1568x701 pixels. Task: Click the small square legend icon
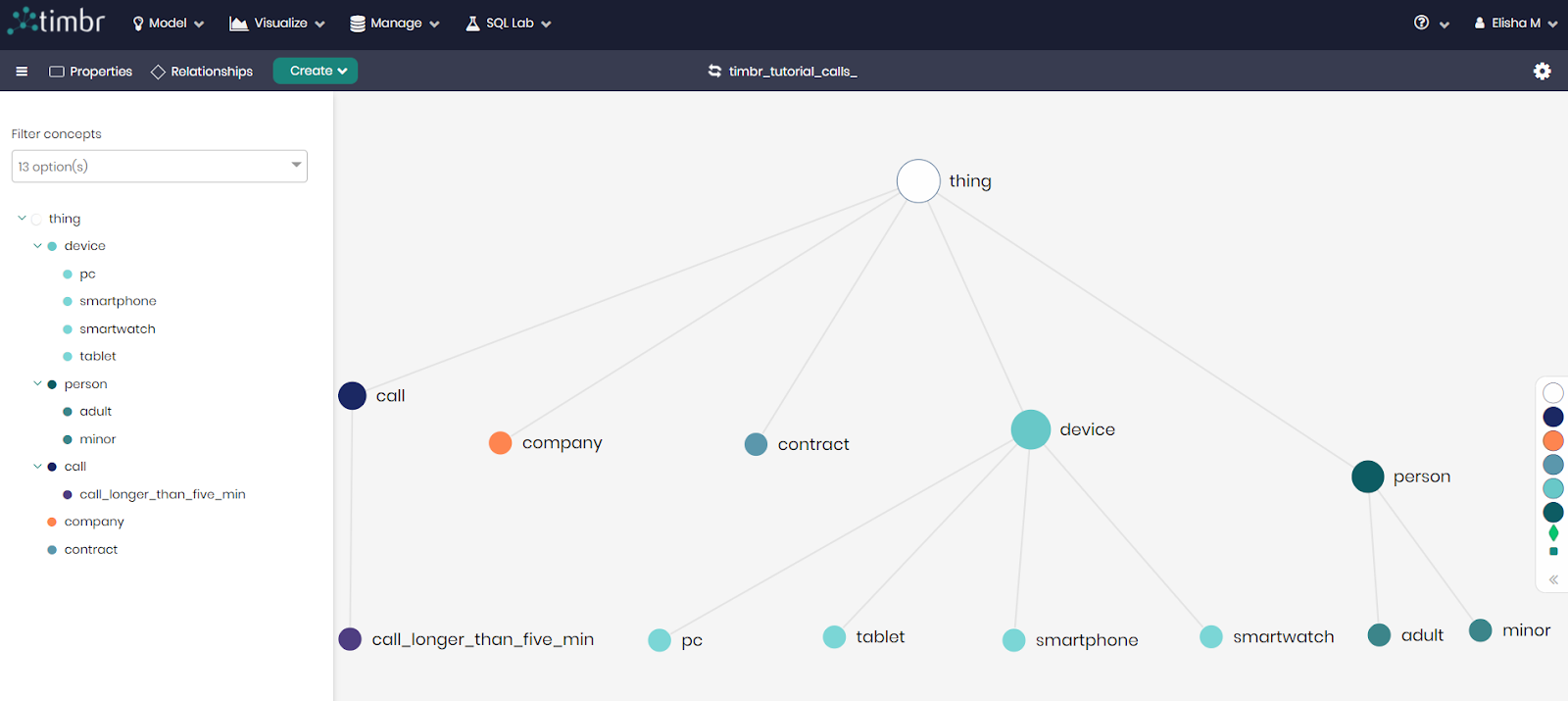pos(1553,552)
